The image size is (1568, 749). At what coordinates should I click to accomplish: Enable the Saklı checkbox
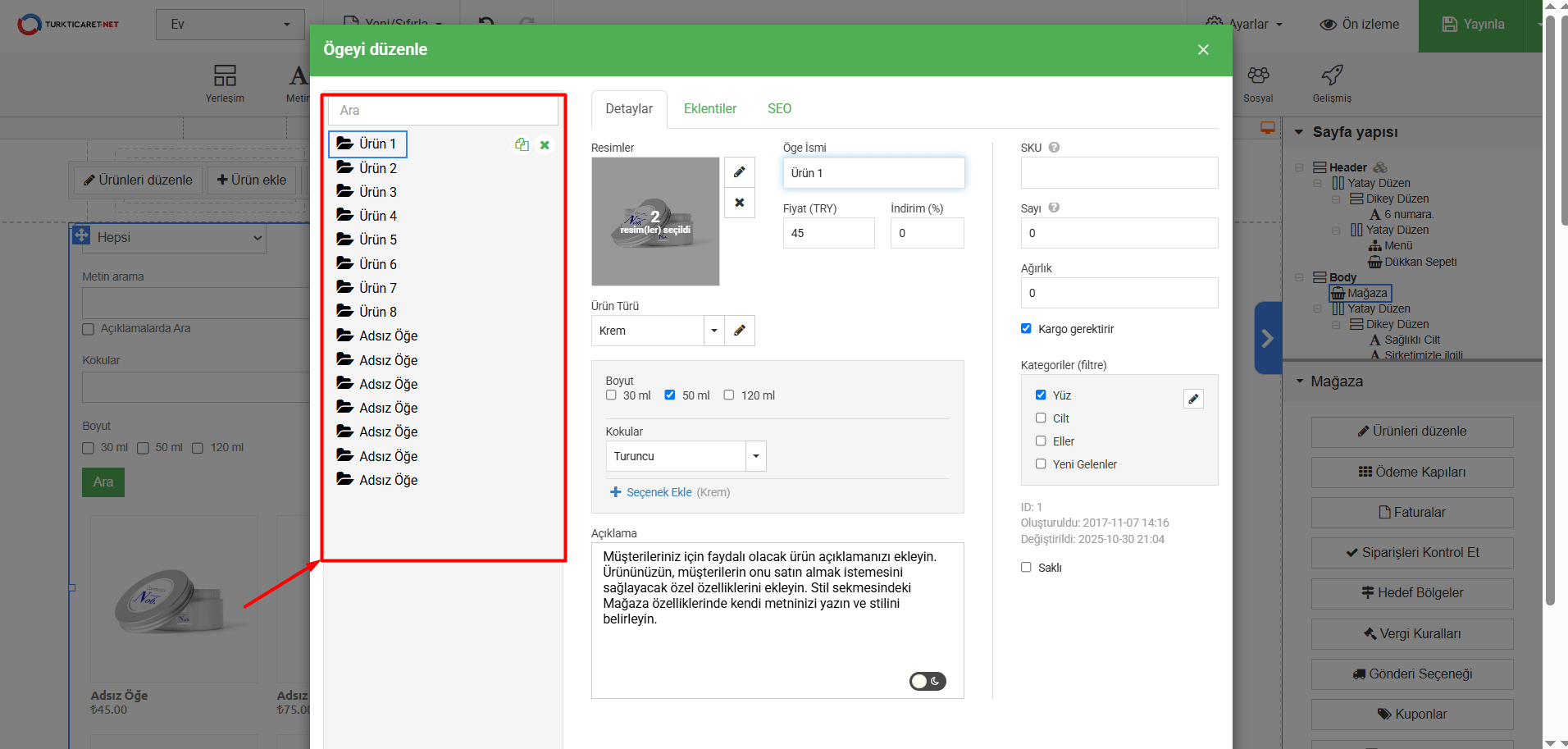click(x=1026, y=567)
